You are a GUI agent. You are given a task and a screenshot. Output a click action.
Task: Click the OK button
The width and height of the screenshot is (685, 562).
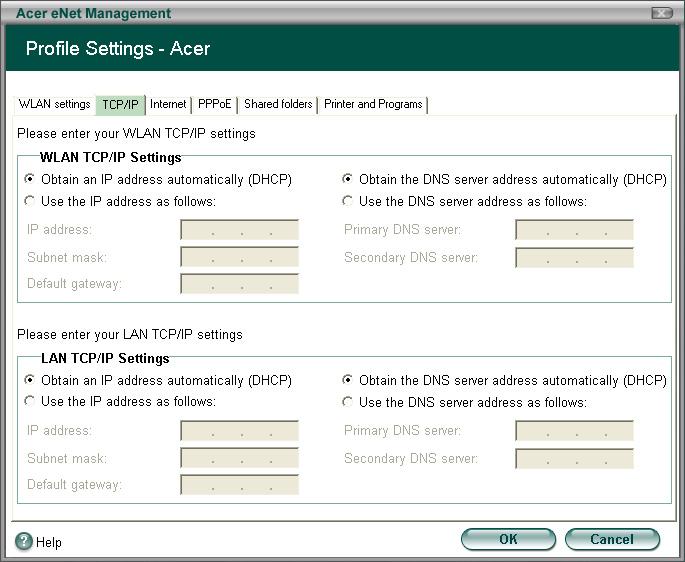point(509,539)
